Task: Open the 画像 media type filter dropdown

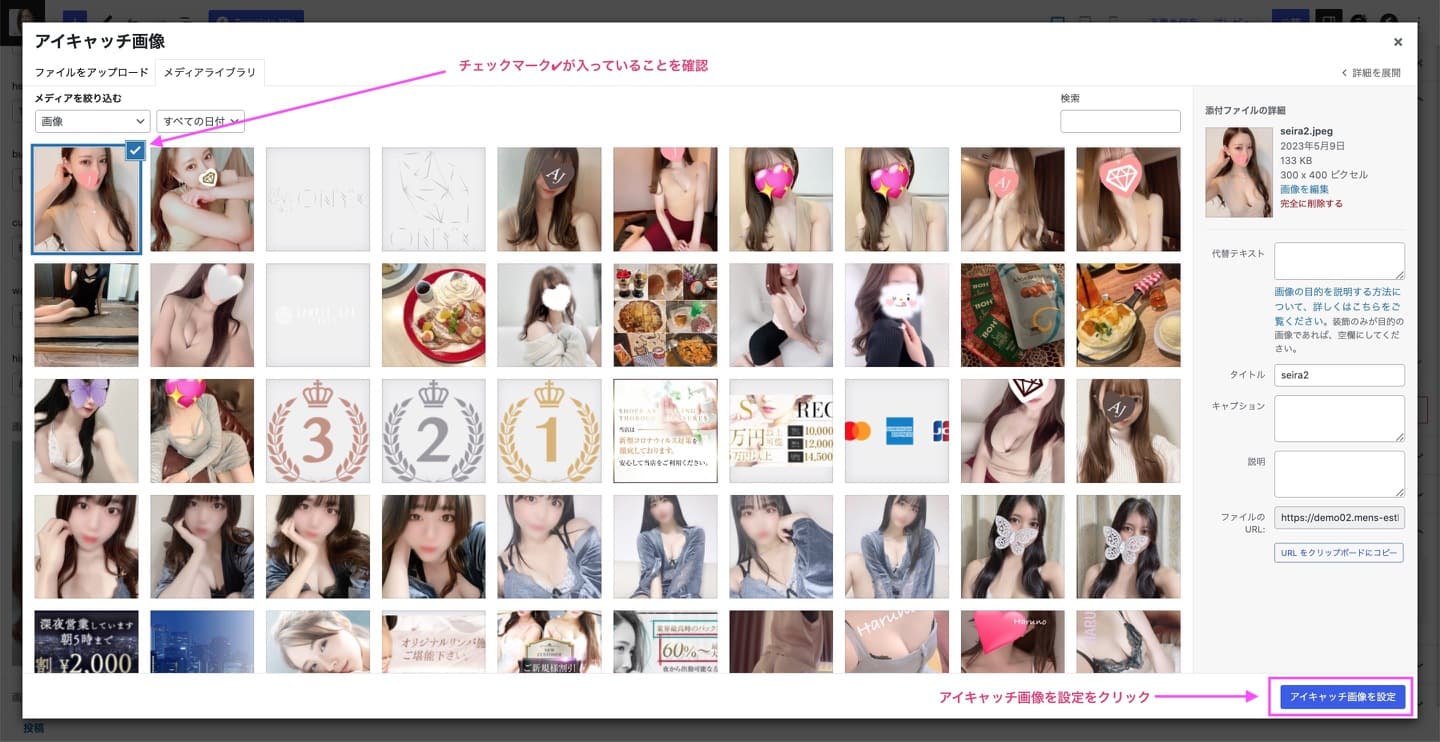Action: coord(92,121)
